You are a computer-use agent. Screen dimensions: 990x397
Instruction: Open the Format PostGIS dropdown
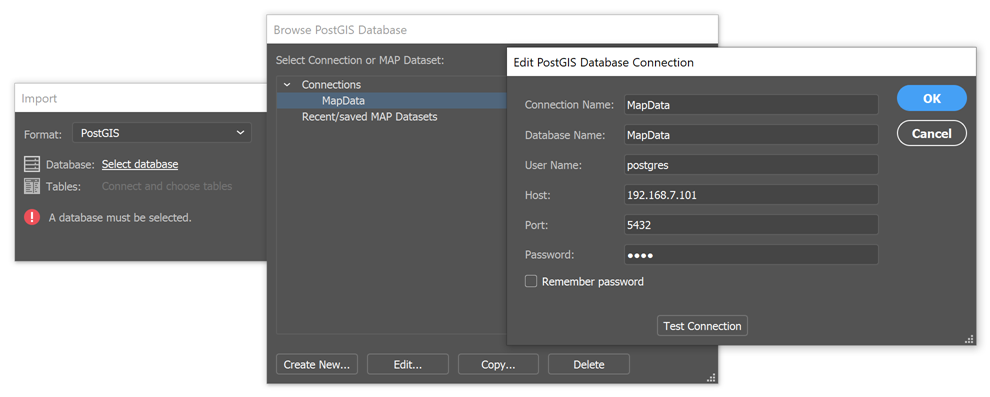pos(162,133)
